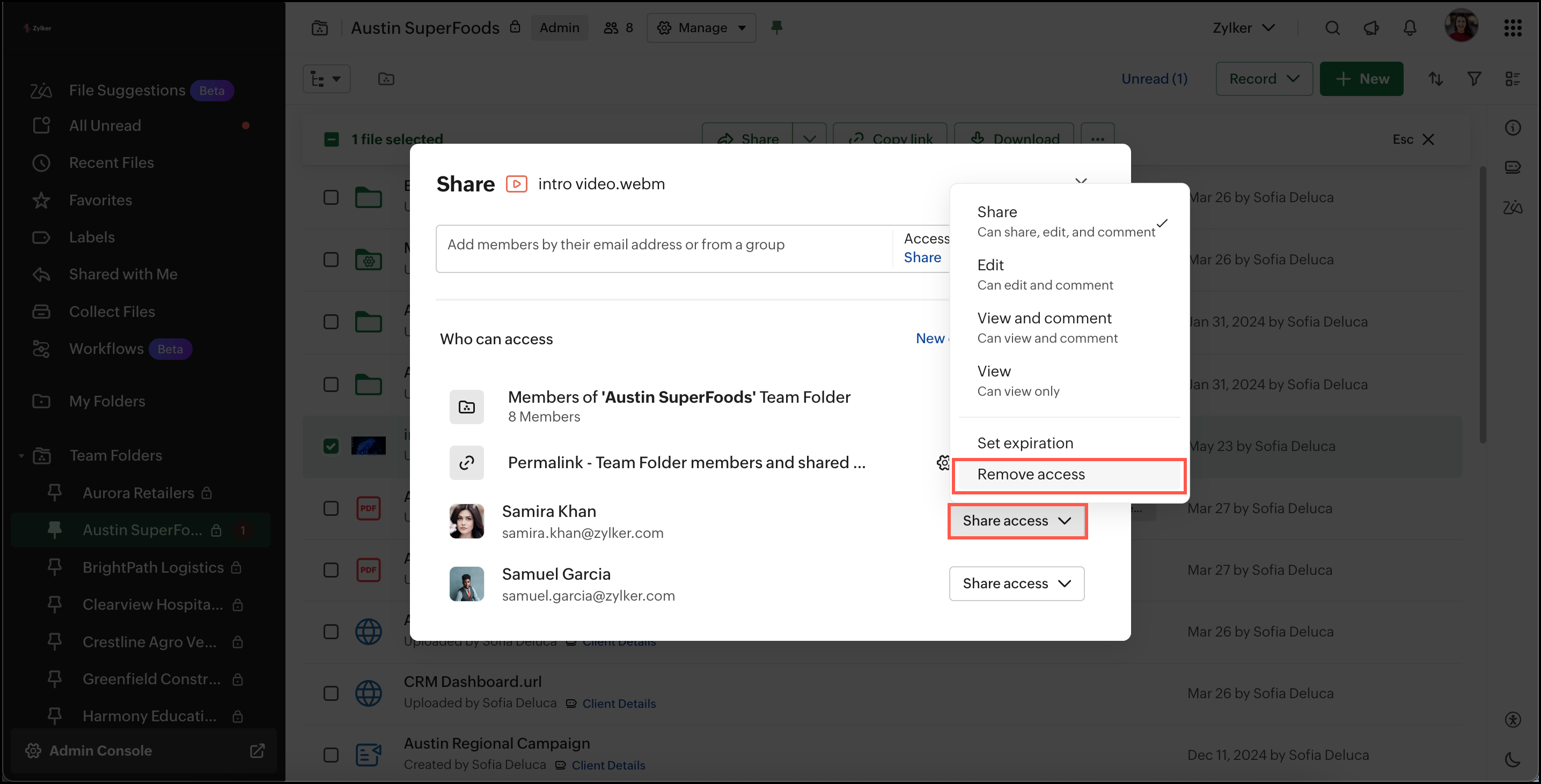Screen dimensions: 1541x784
Task: Tick the Austin Regional Campaign checkbox
Action: pos(331,755)
